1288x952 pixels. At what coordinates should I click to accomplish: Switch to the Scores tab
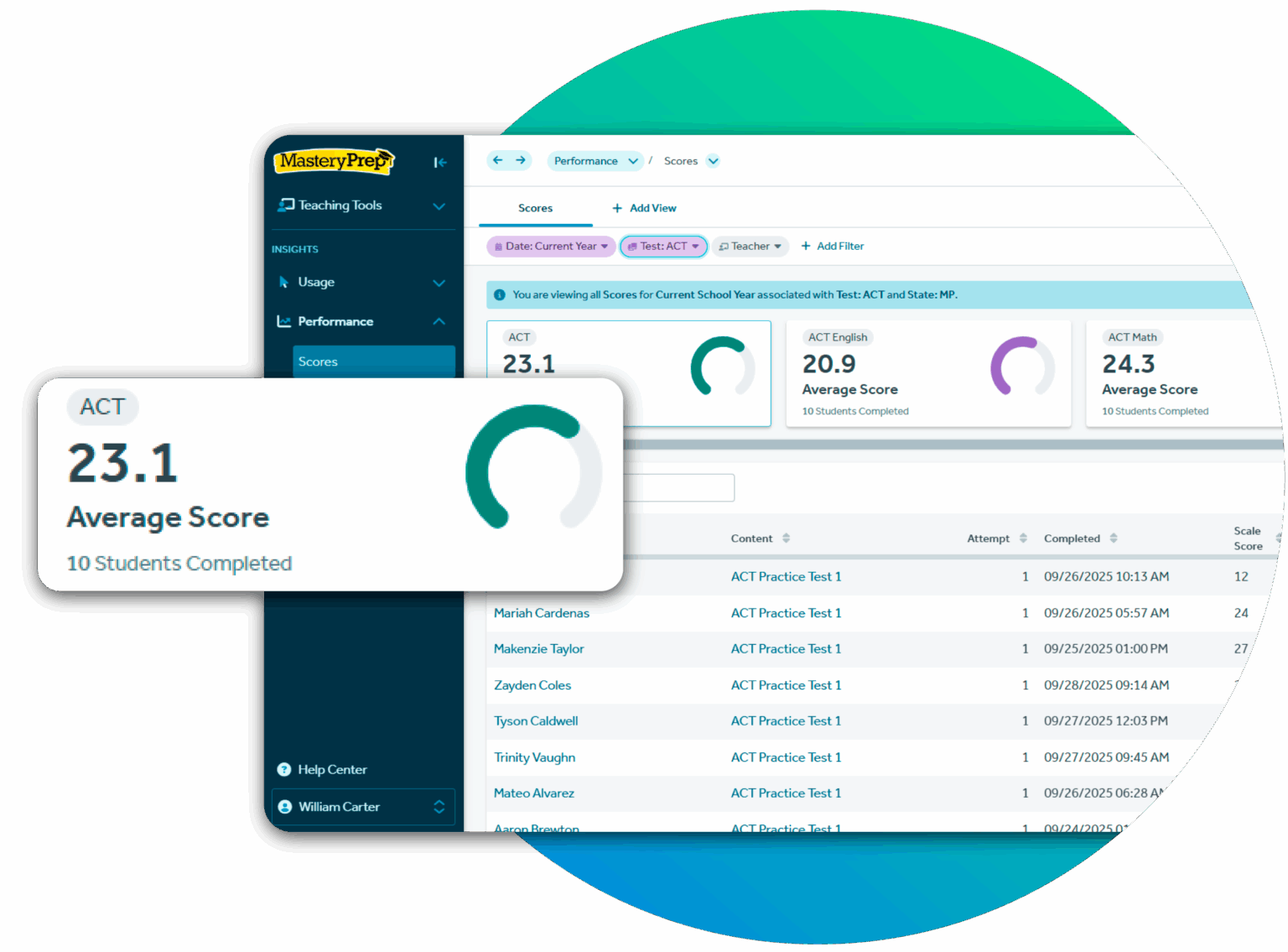(x=534, y=208)
